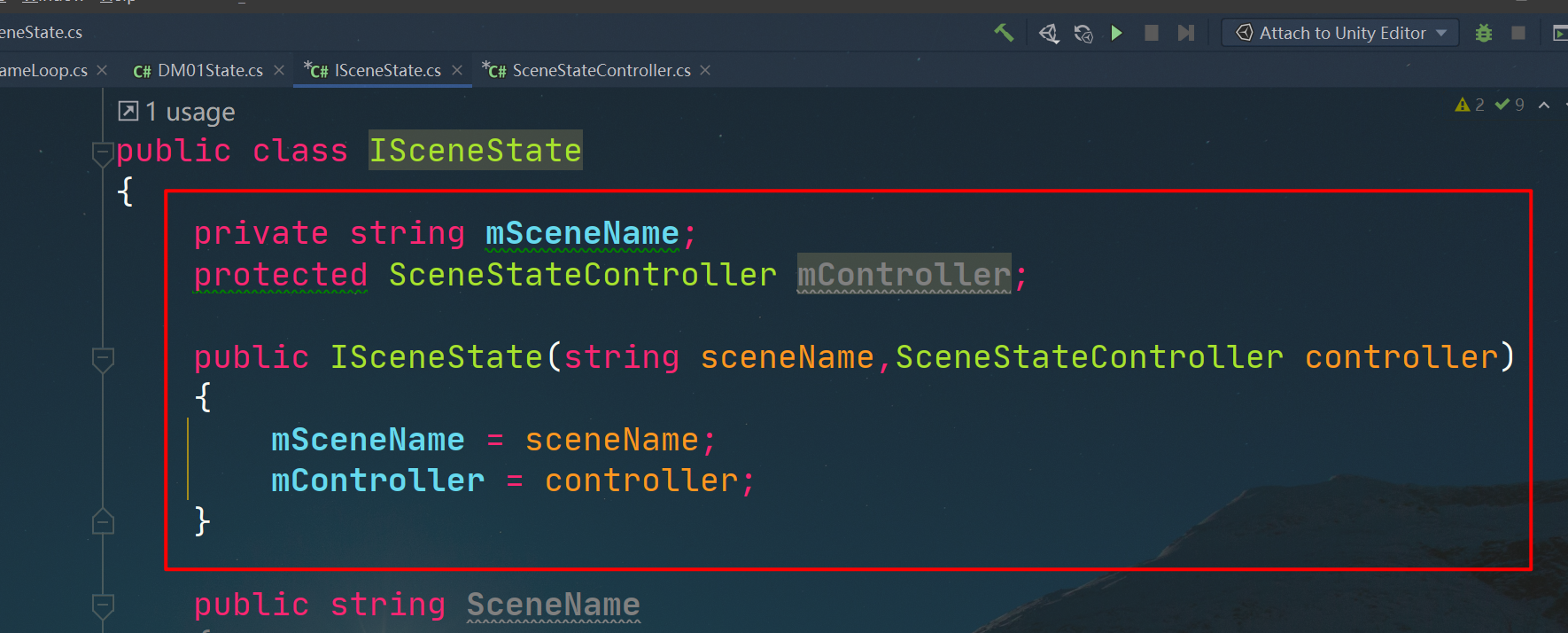
Task: Click the gray Pause square beside Play
Action: (x=1152, y=34)
